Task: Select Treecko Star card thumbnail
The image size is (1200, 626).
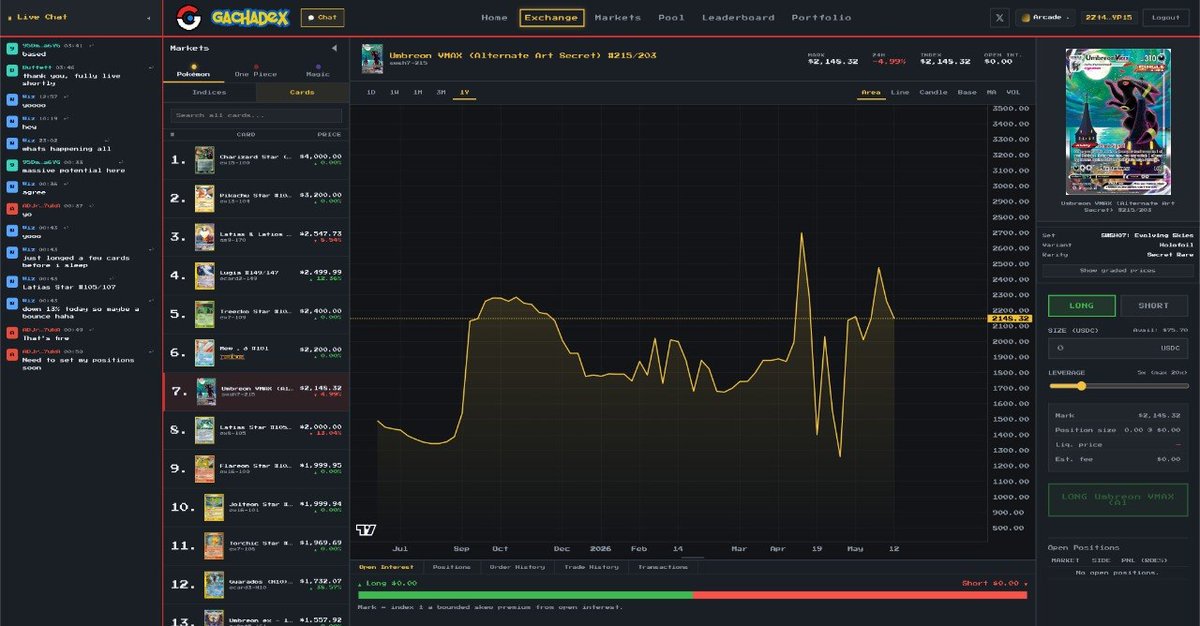Action: 204,313
